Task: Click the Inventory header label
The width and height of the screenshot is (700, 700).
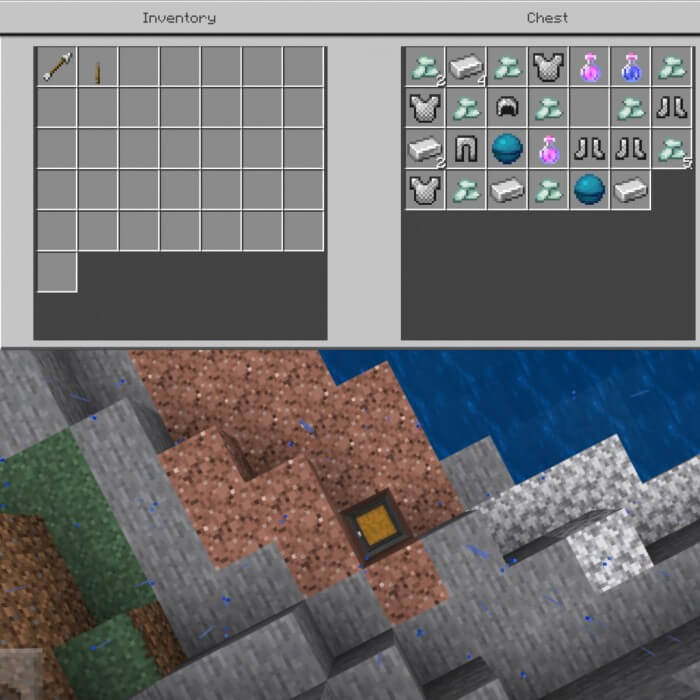Action: coord(178,18)
